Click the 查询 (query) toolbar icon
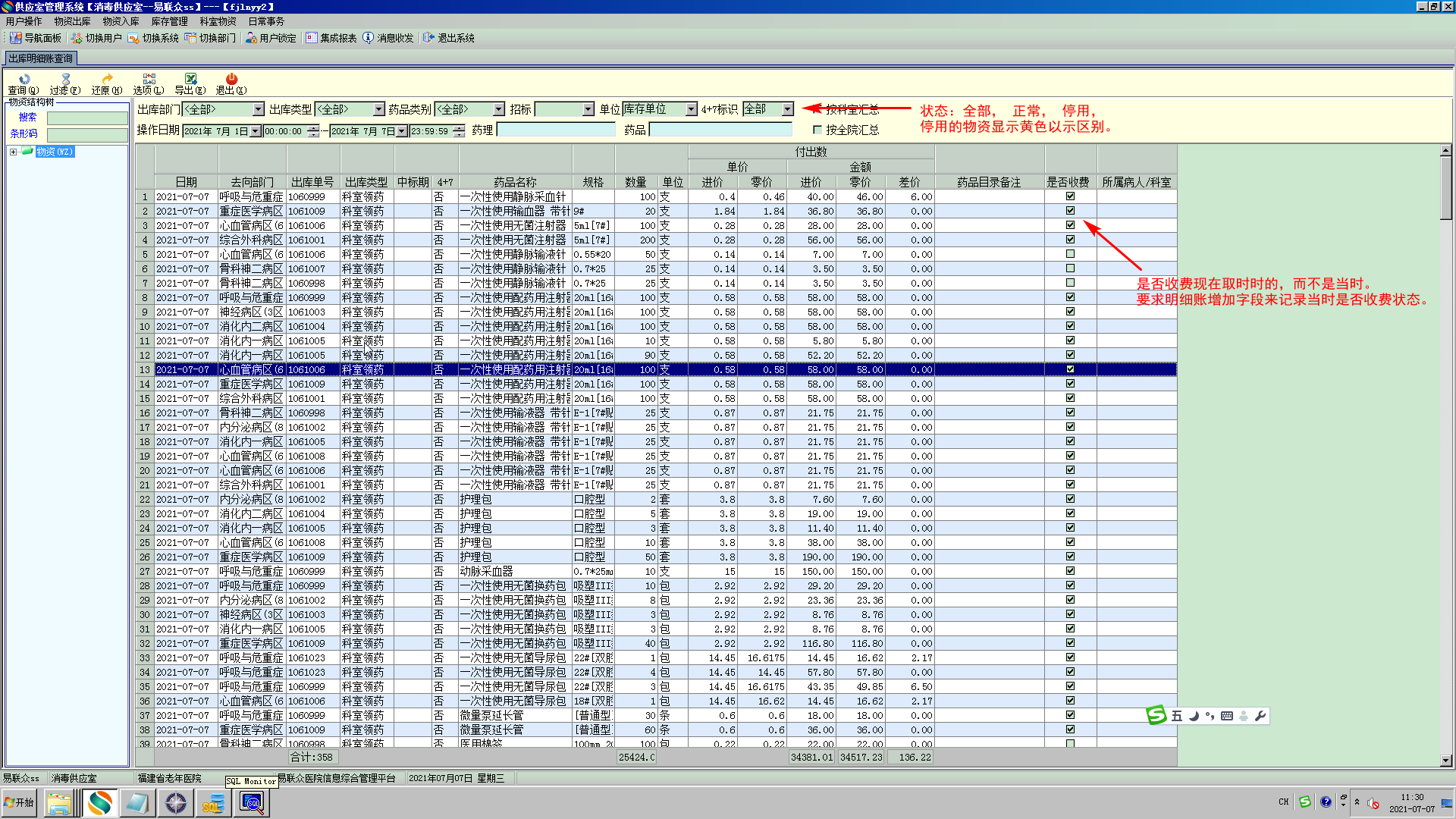 24,80
